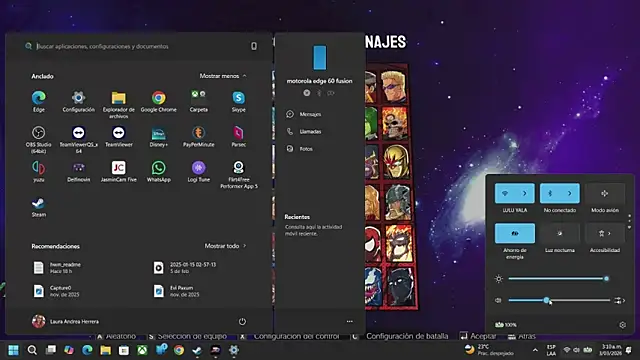This screenshot has width=640, height=360.
Task: Disable Ahorro de energía
Action: coord(515,233)
